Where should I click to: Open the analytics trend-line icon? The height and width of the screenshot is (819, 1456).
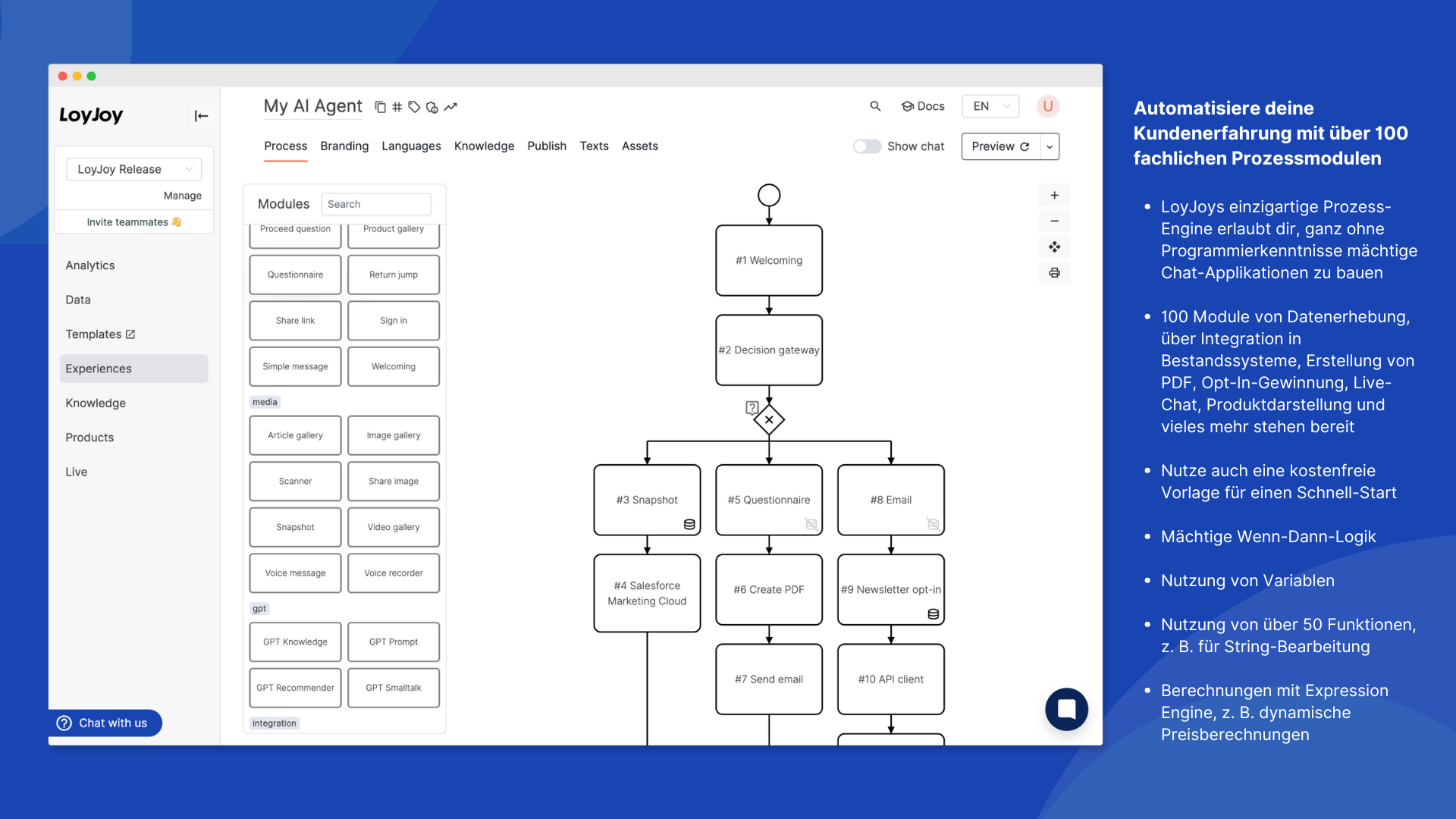coord(450,107)
